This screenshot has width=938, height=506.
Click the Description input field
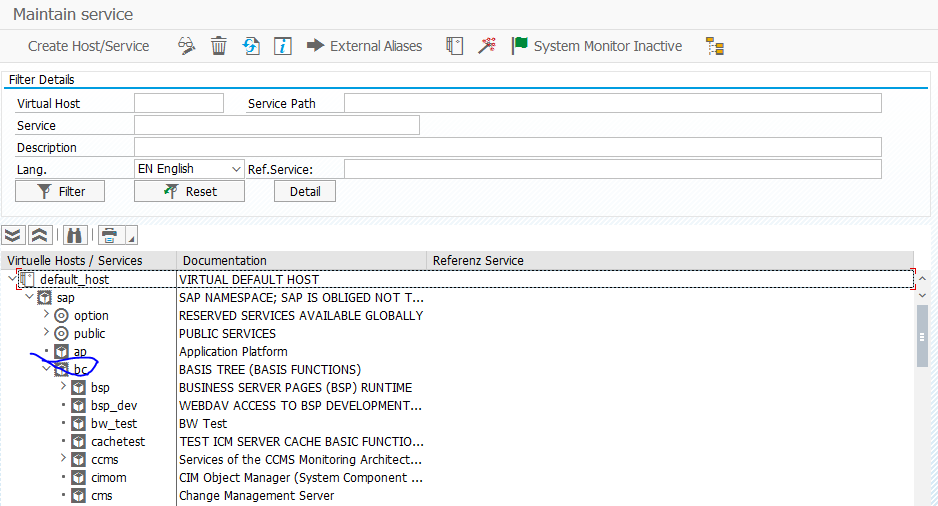508,147
